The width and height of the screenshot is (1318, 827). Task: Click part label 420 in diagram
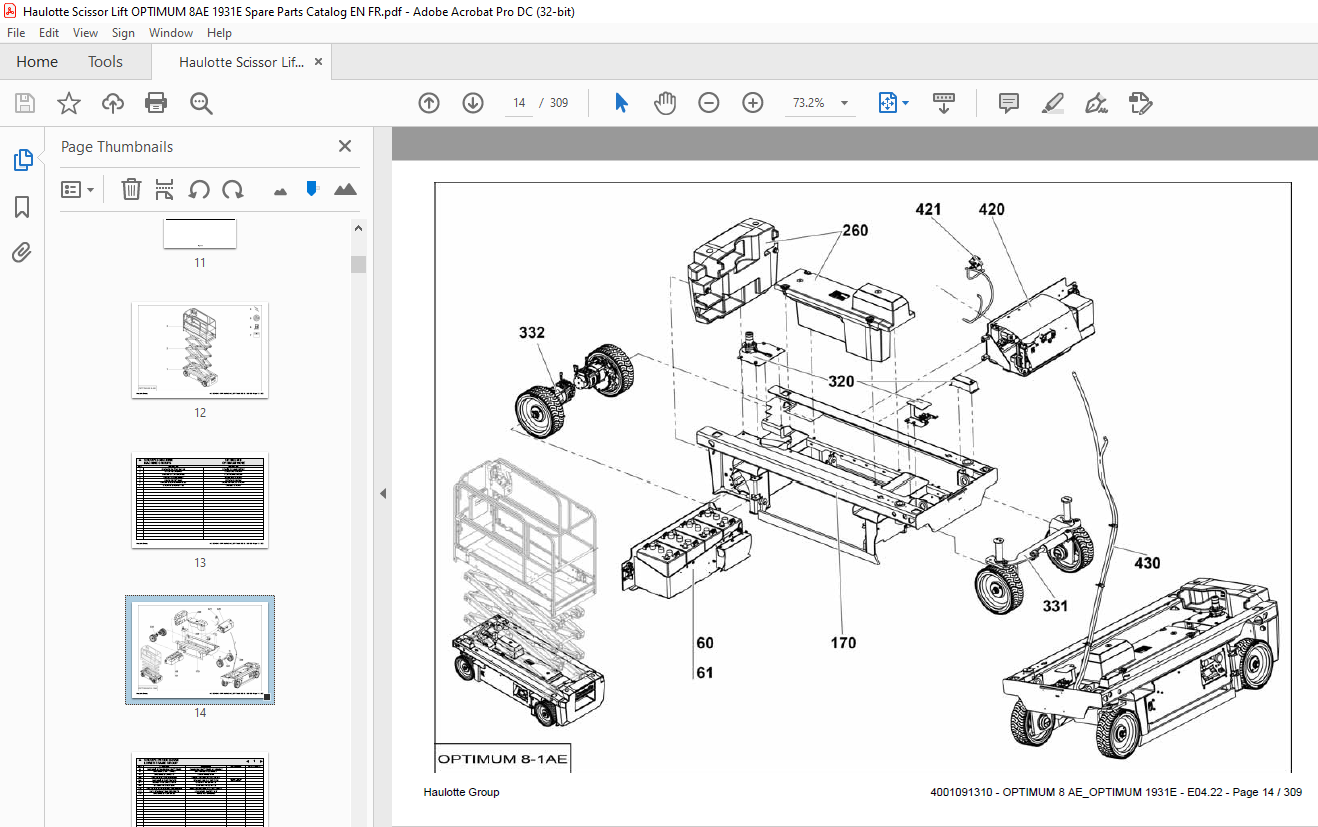[991, 209]
